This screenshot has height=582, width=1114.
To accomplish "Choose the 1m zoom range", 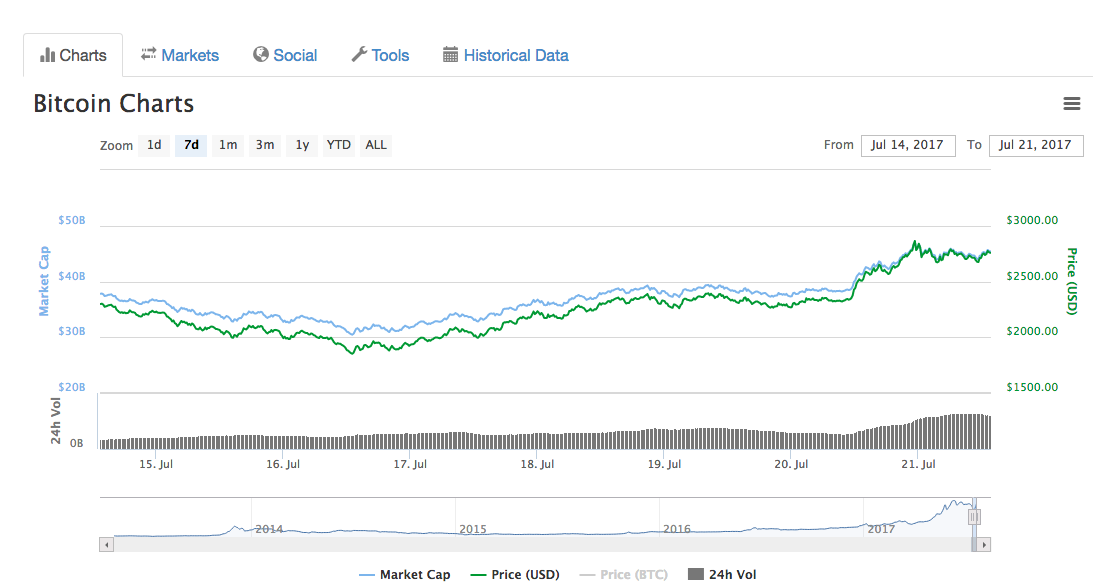I will pos(228,145).
